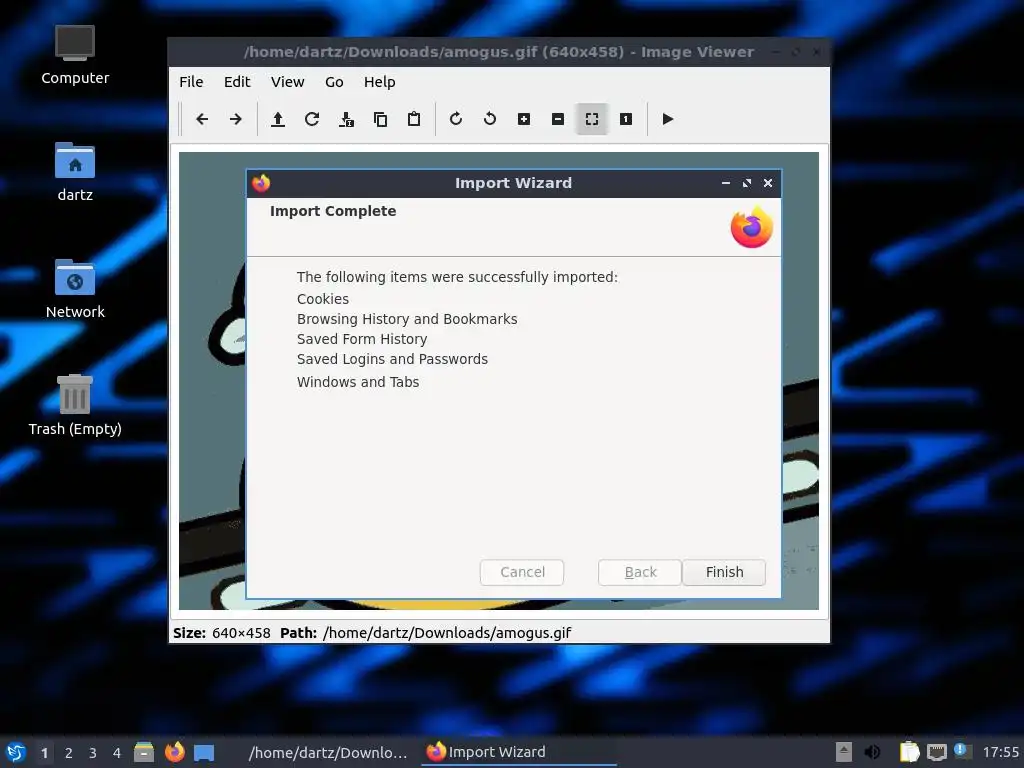Minimize the Import Wizard window
Image resolution: width=1024 pixels, height=768 pixels.
(726, 183)
